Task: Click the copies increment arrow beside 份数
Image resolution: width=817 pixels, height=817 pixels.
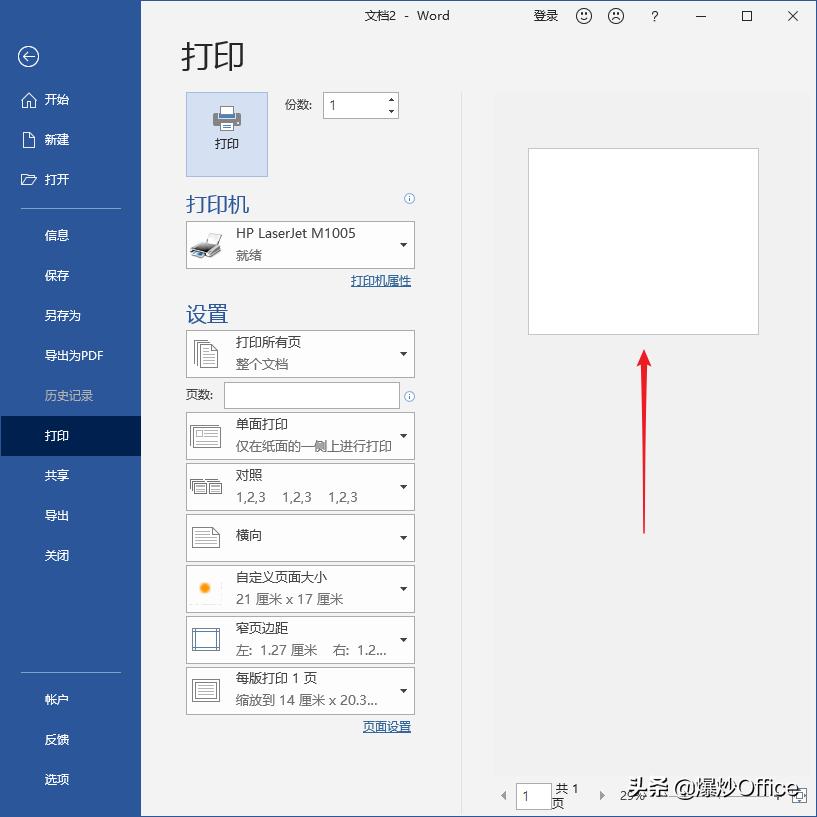Action: point(389,98)
